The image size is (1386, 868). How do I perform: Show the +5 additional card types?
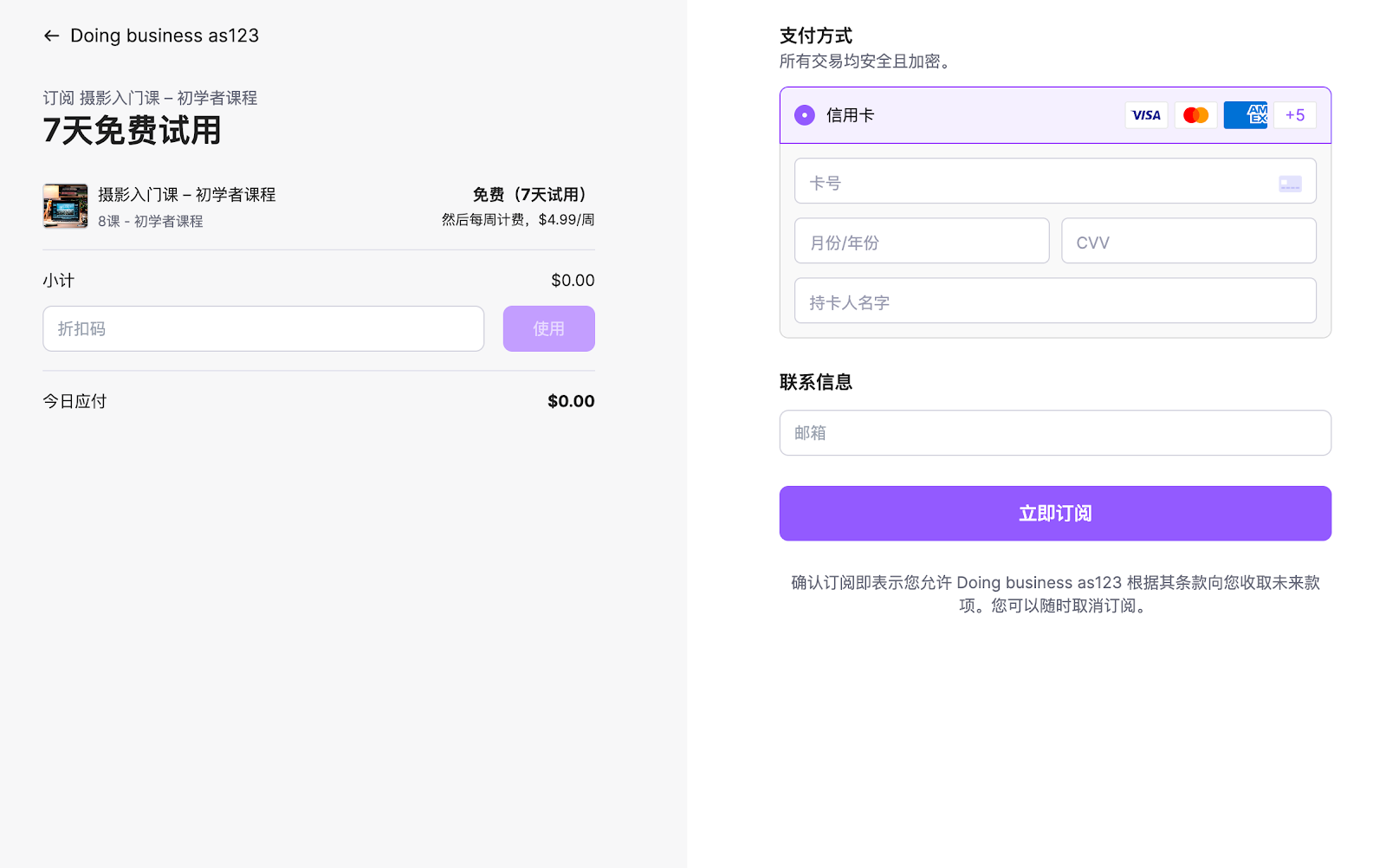(1294, 115)
